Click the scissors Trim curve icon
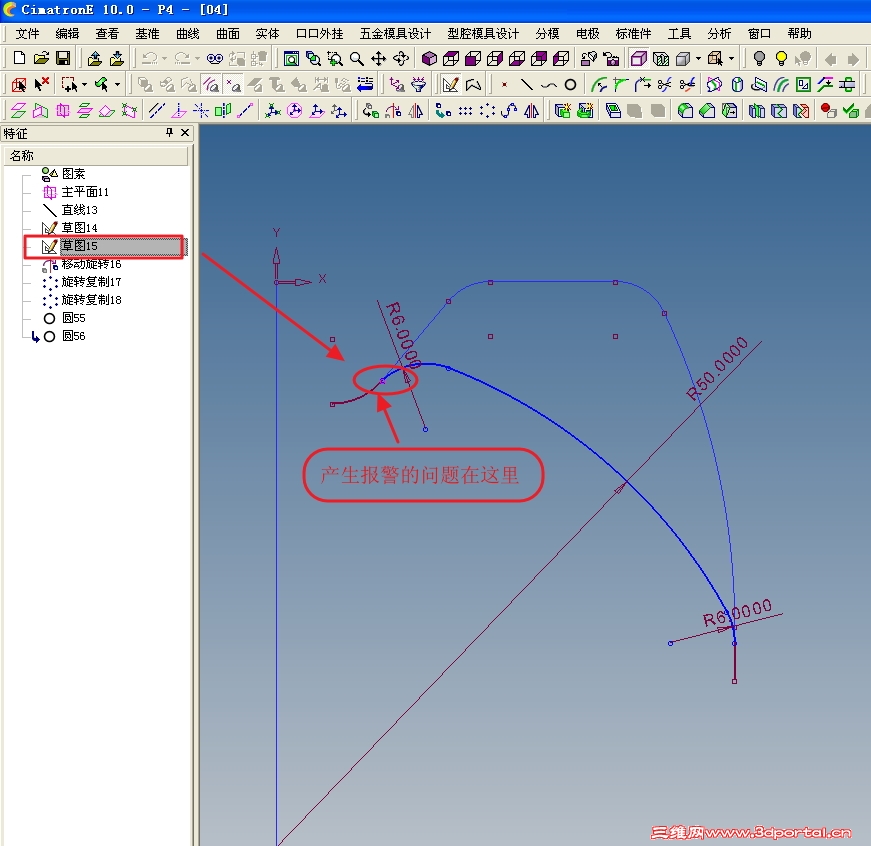 click(x=664, y=84)
